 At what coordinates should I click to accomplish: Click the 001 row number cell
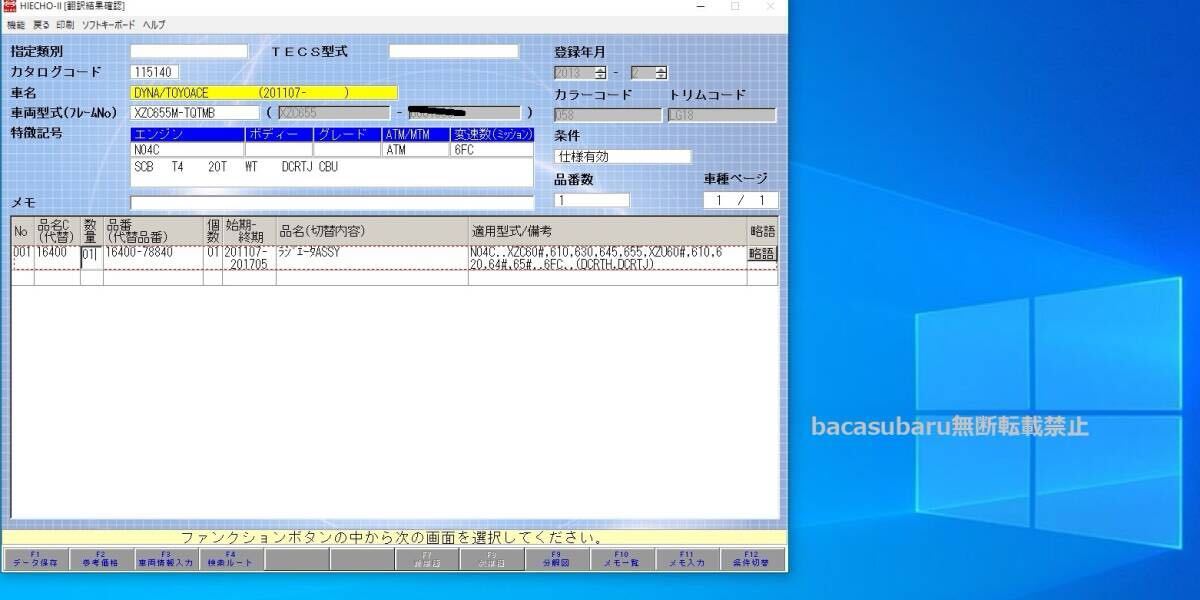pos(22,258)
